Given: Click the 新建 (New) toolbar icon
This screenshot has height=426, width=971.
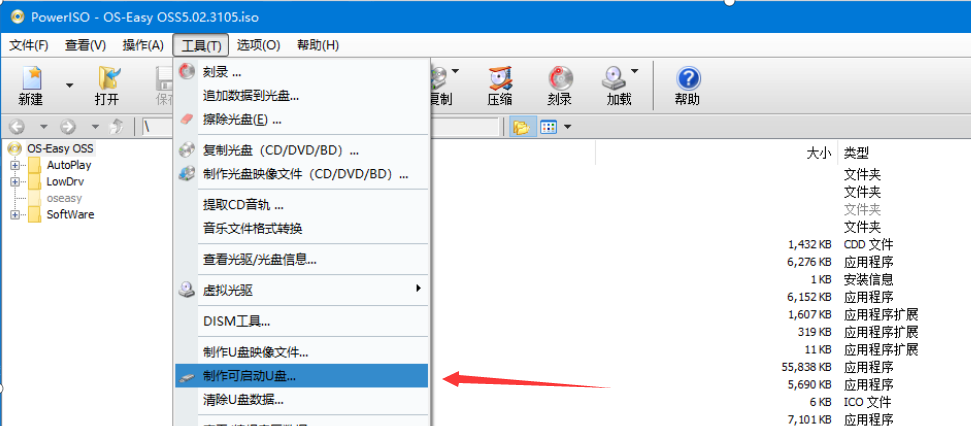Looking at the screenshot, I should [x=30, y=86].
